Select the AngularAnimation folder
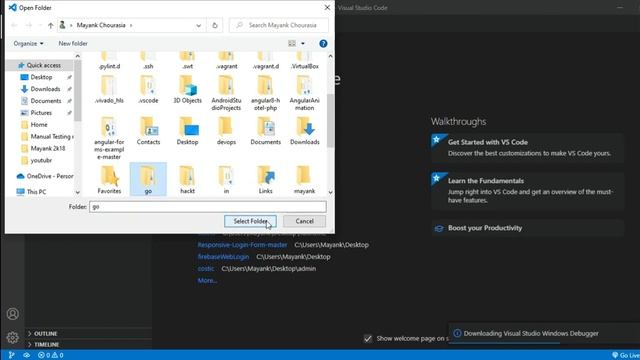The width and height of the screenshot is (640, 360). pyautogui.click(x=304, y=93)
